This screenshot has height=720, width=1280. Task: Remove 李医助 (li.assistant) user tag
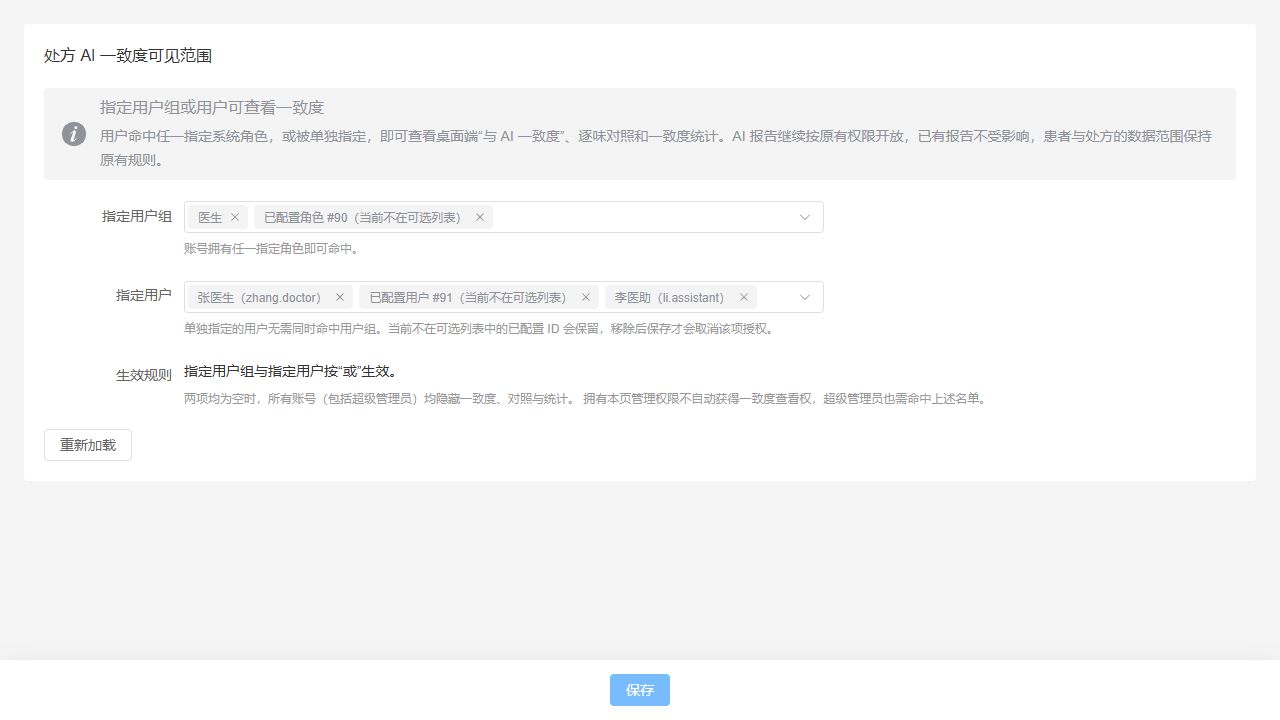pyautogui.click(x=744, y=297)
